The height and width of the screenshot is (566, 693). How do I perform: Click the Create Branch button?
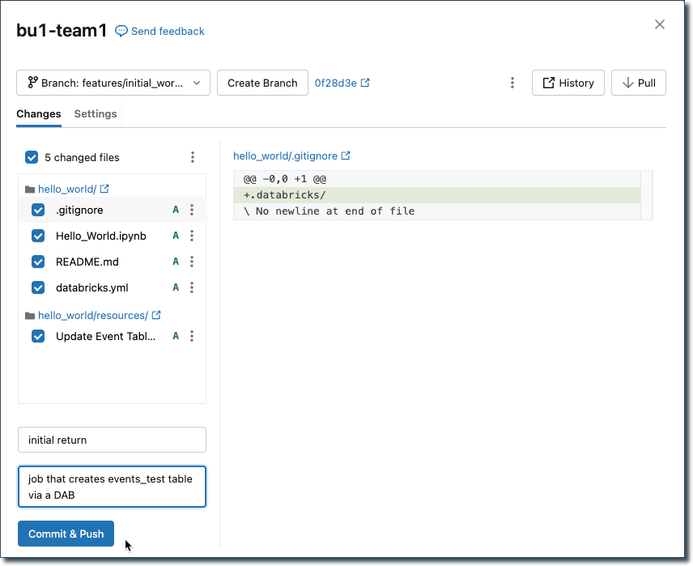[262, 83]
